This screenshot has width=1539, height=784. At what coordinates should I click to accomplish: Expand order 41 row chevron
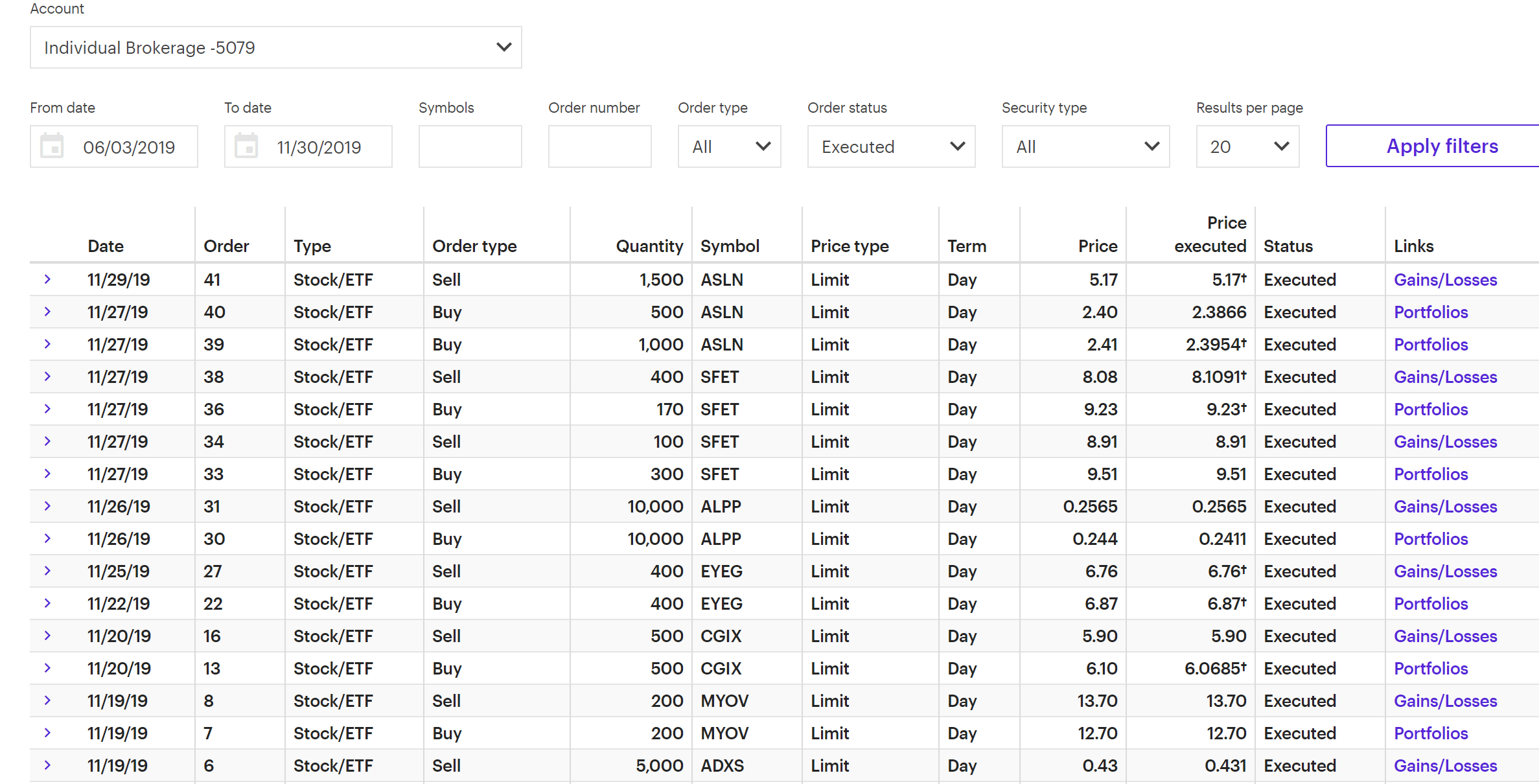click(47, 279)
